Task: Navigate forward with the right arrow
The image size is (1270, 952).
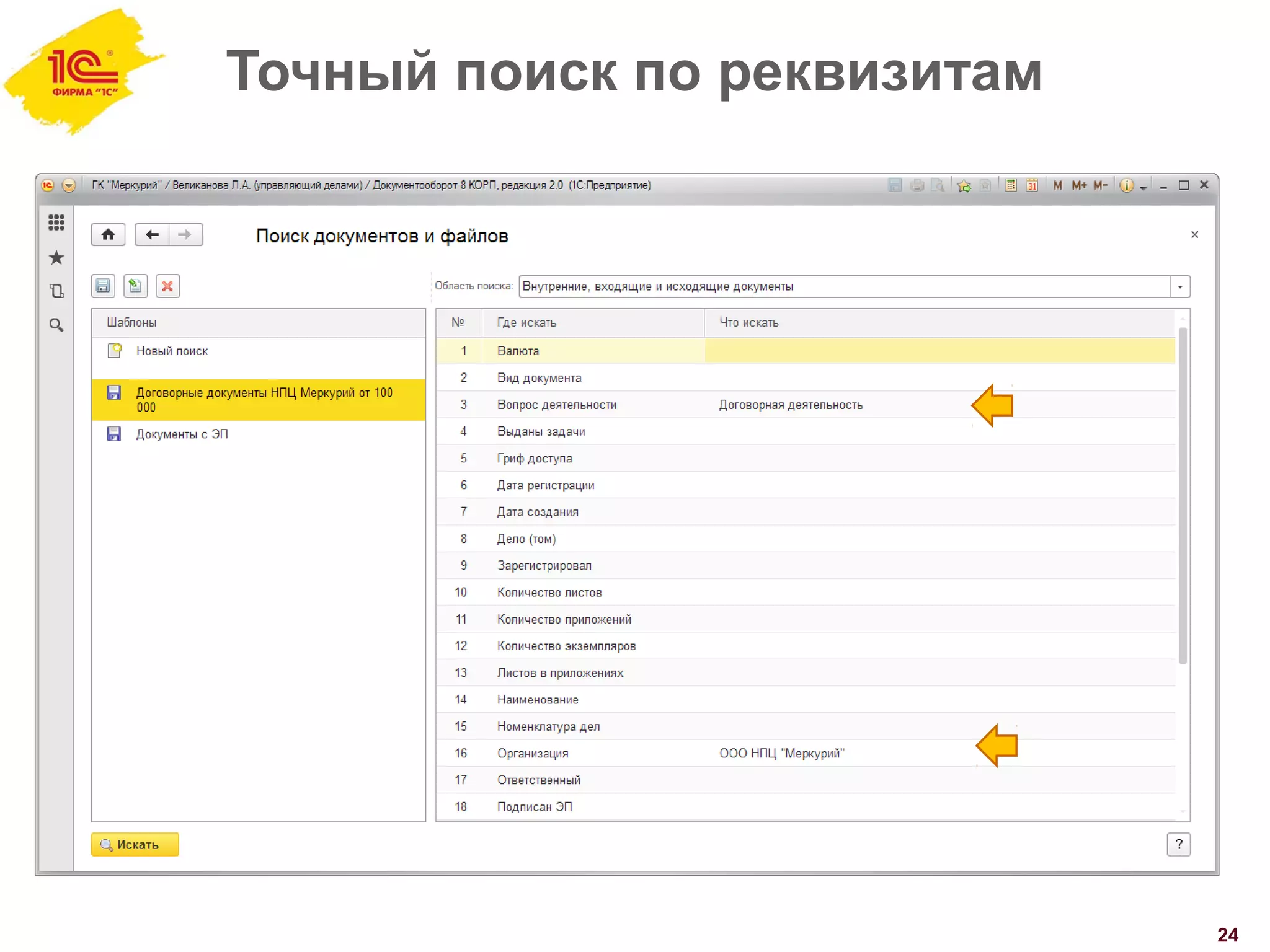Action: click(185, 235)
